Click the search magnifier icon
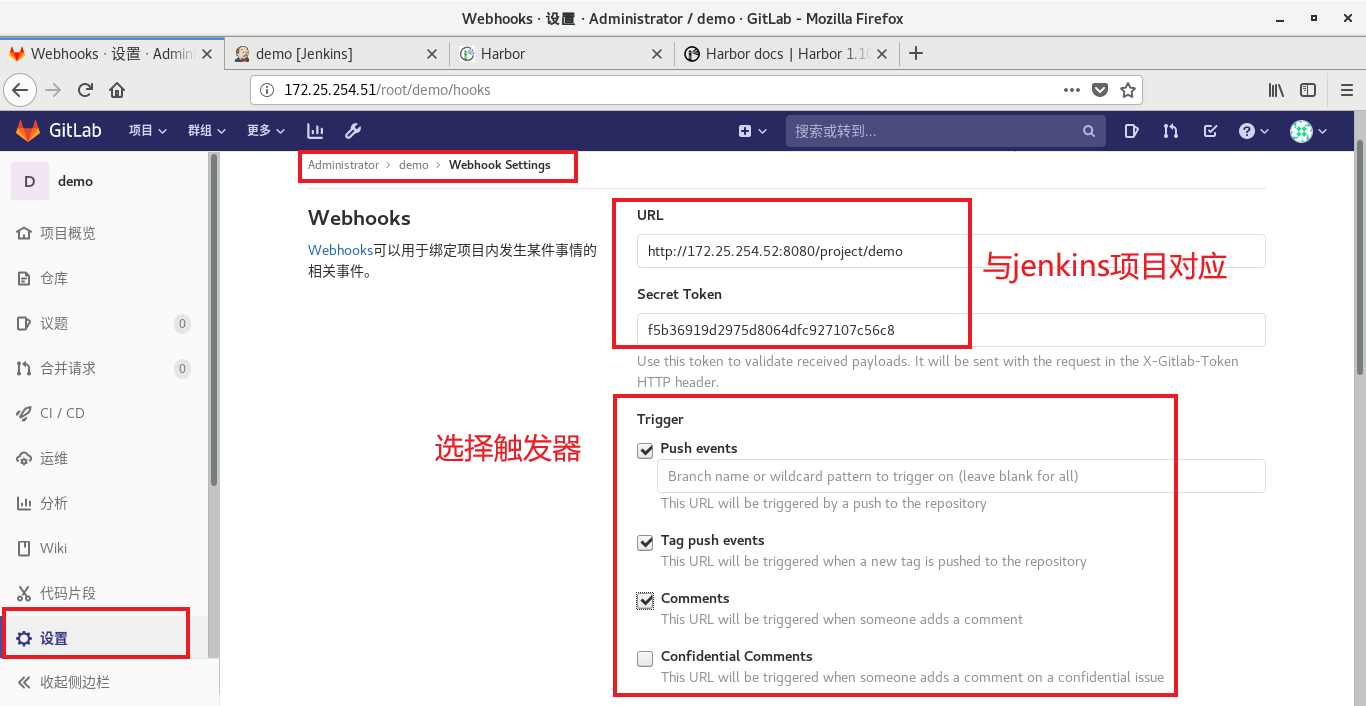This screenshot has width=1366, height=706. (x=1088, y=131)
